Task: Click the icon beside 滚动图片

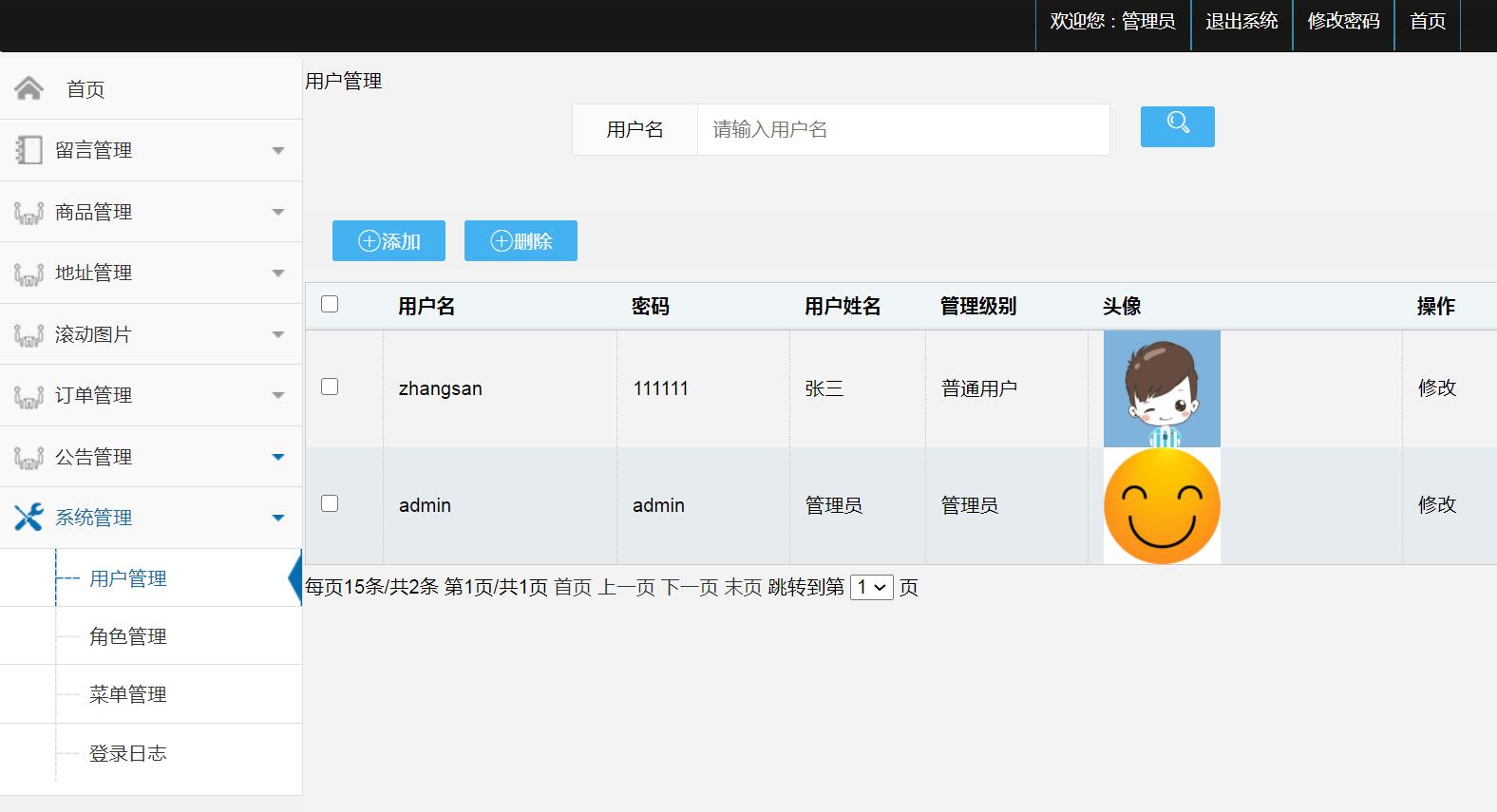Action: pos(28,335)
